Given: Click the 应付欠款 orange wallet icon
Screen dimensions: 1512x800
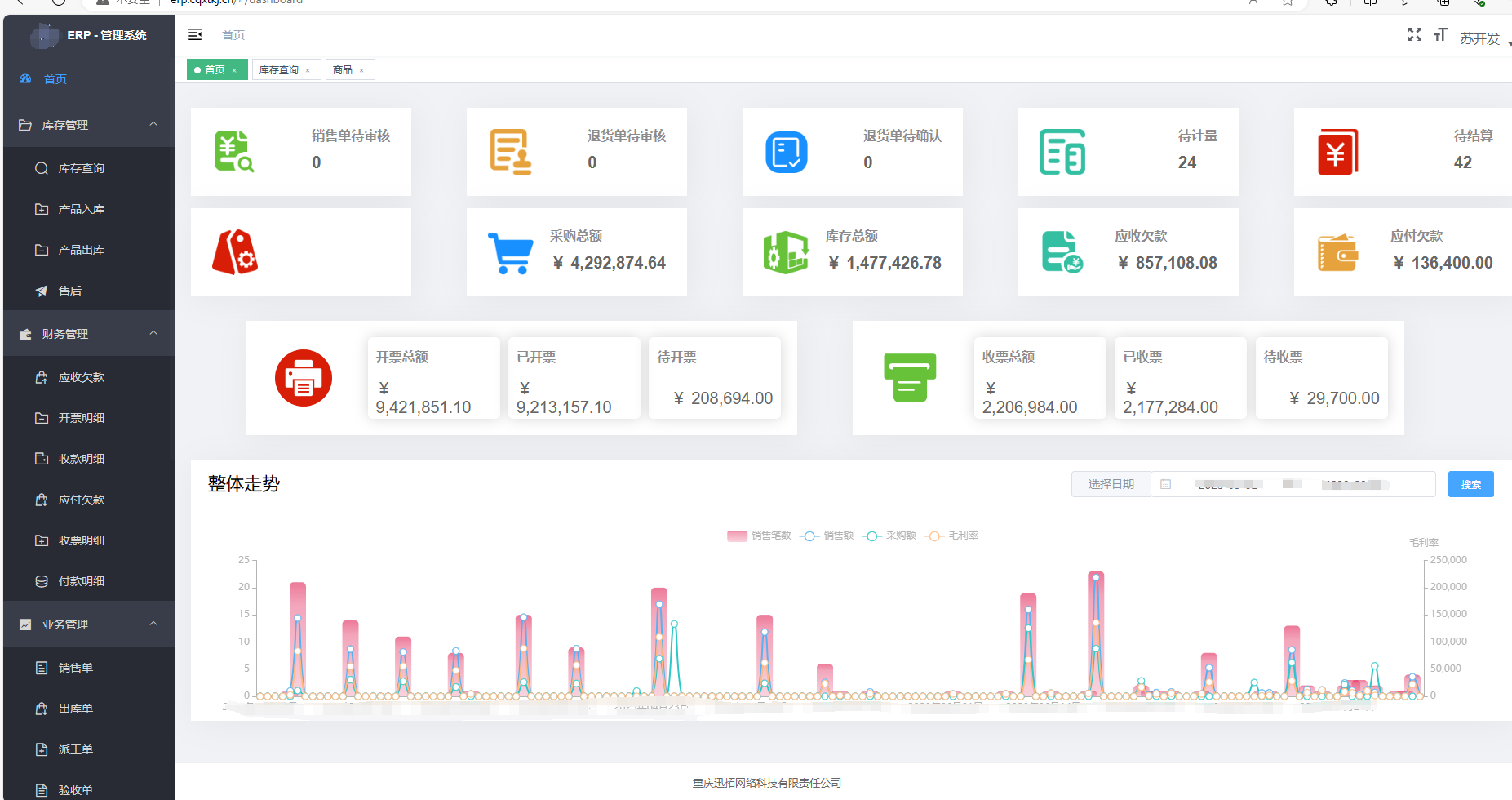Looking at the screenshot, I should tap(1338, 253).
